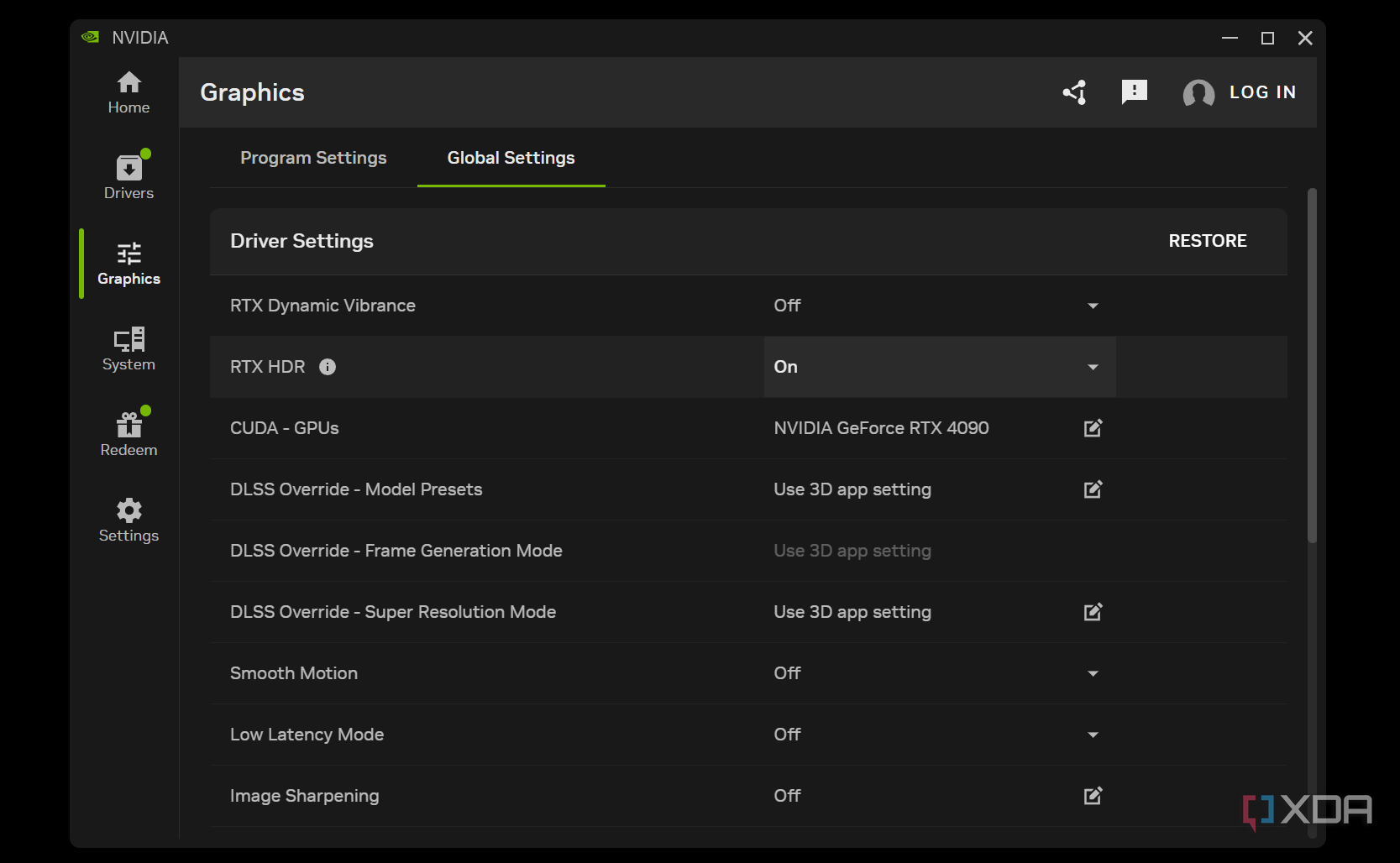The width and height of the screenshot is (1400, 863).
Task: Click the share icon in header
Action: click(1075, 92)
